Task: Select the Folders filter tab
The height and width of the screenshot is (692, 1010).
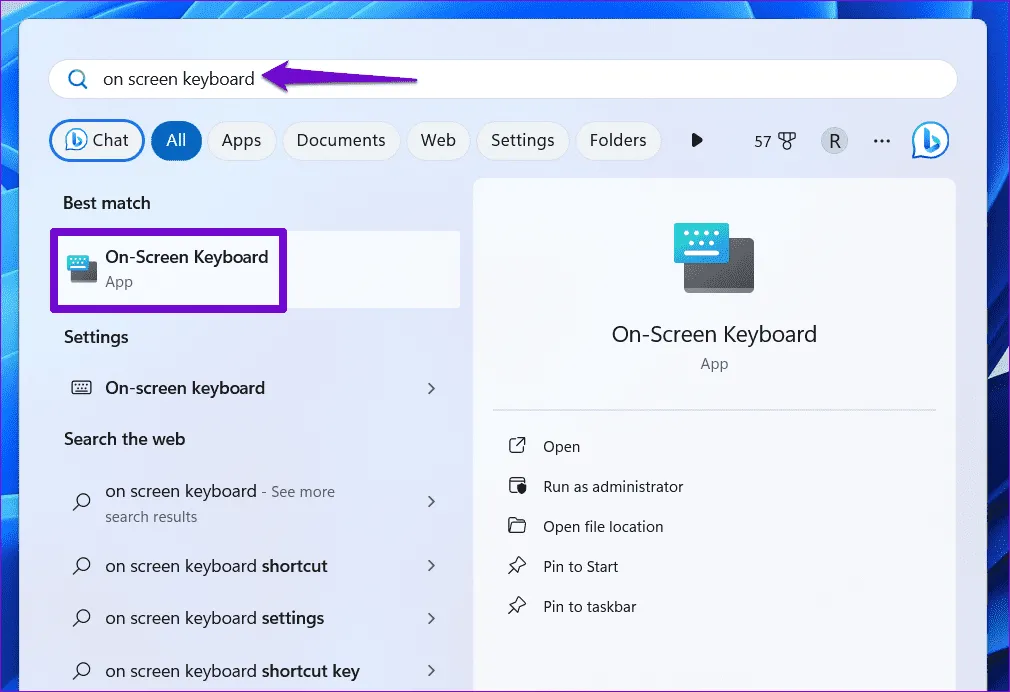Action: pyautogui.click(x=618, y=141)
